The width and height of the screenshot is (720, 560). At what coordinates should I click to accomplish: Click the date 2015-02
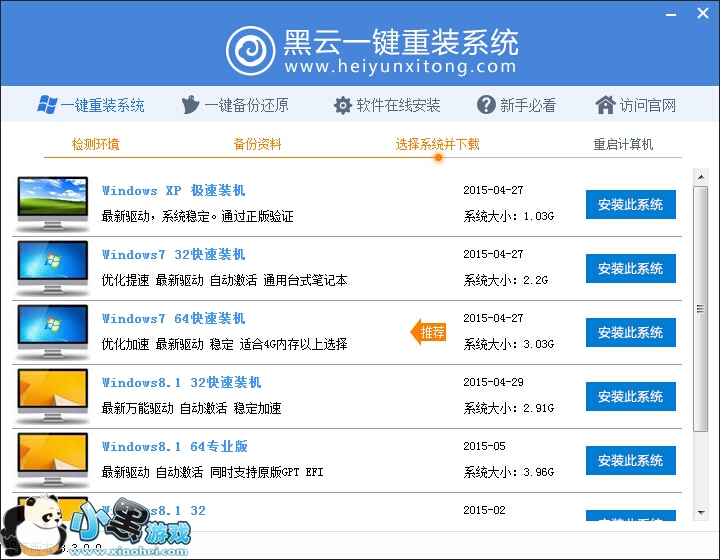point(484,510)
